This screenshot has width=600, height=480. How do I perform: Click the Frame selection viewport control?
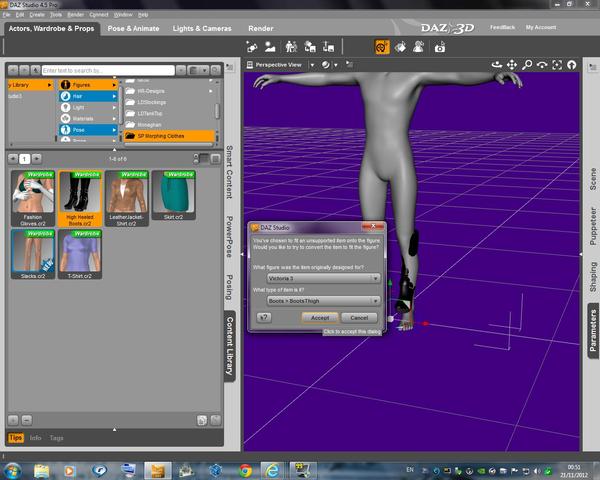point(557,65)
